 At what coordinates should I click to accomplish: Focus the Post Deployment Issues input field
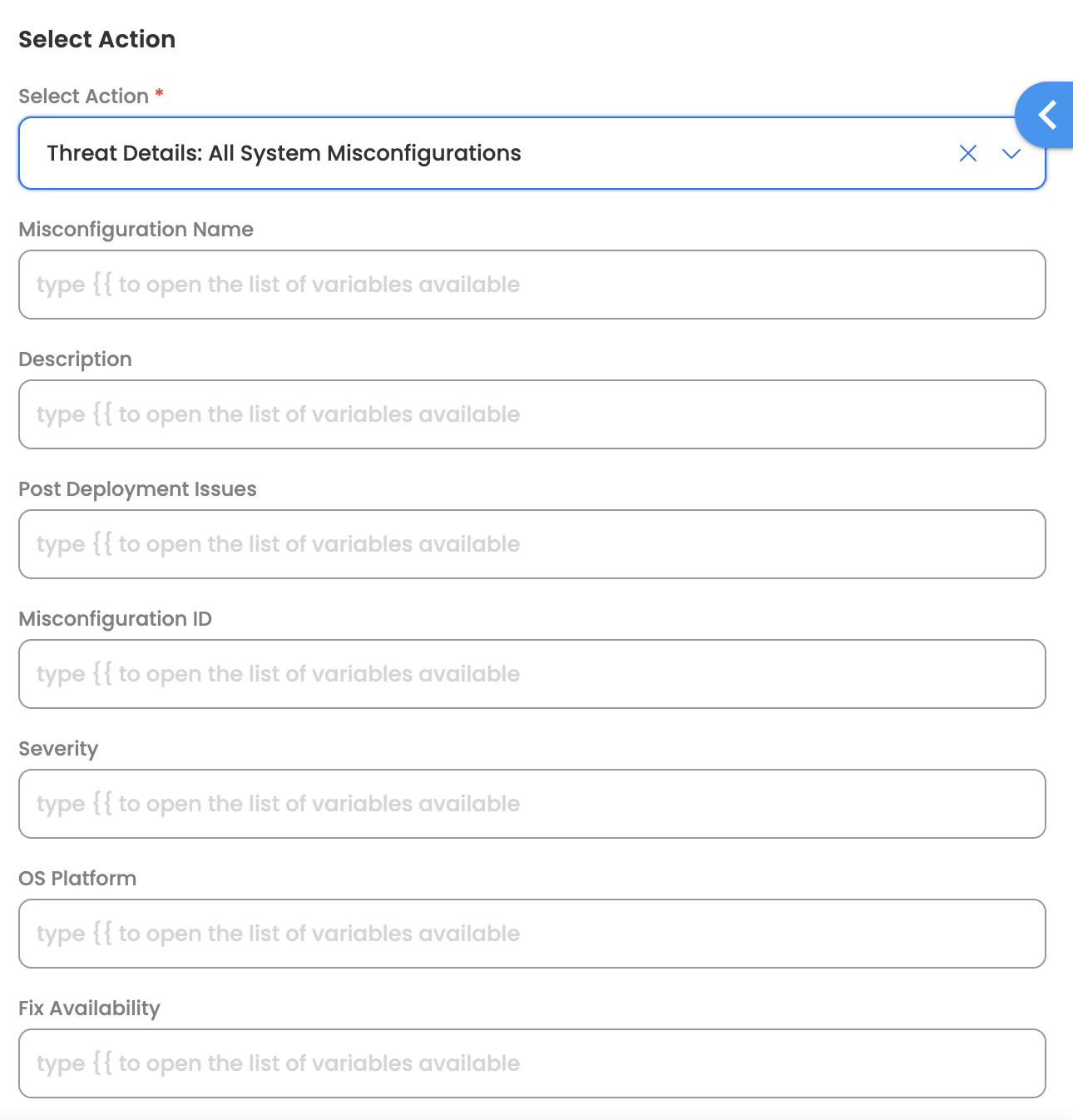tap(532, 544)
